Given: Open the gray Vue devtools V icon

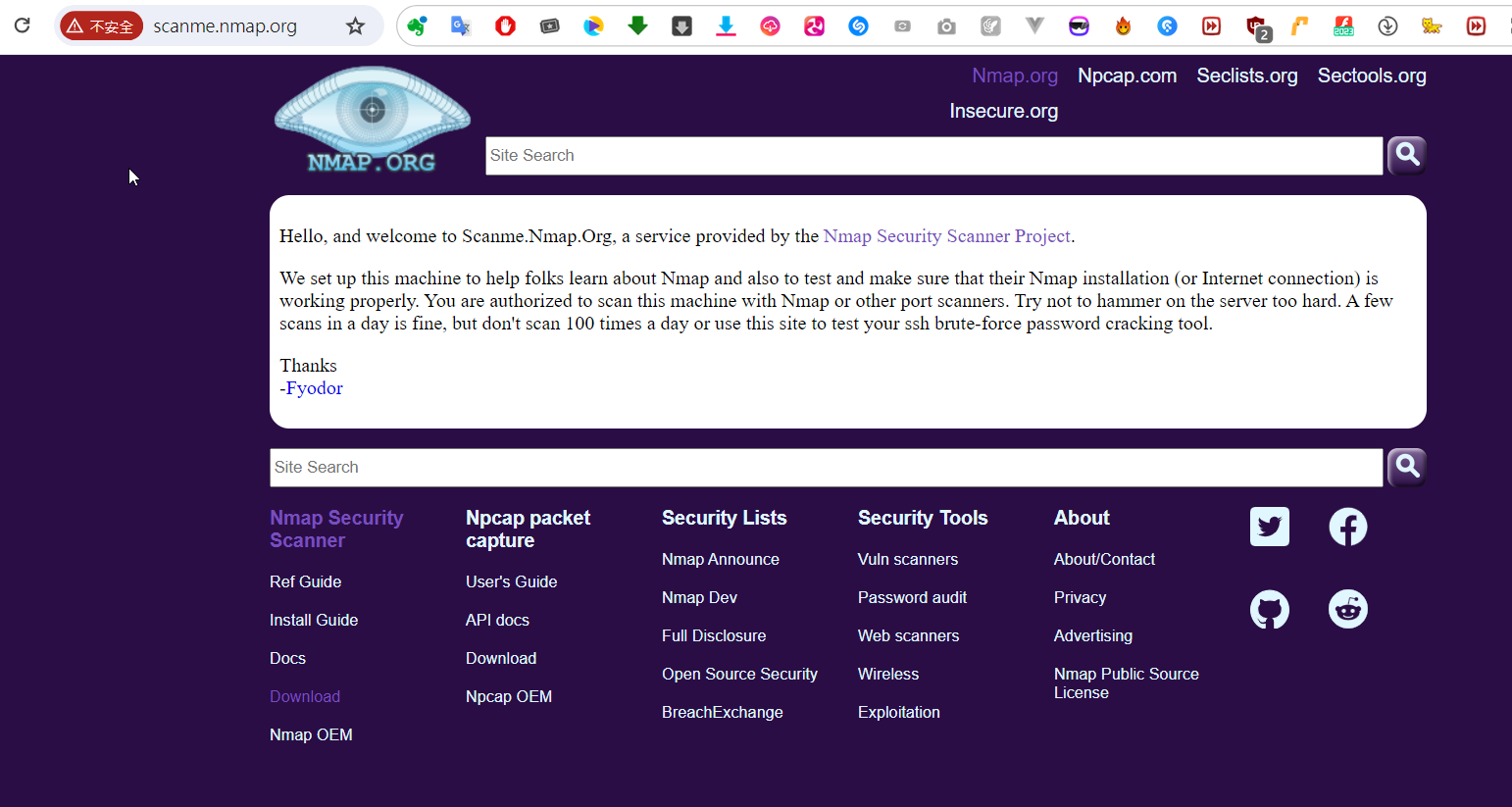Looking at the screenshot, I should pyautogui.click(x=1034, y=26).
